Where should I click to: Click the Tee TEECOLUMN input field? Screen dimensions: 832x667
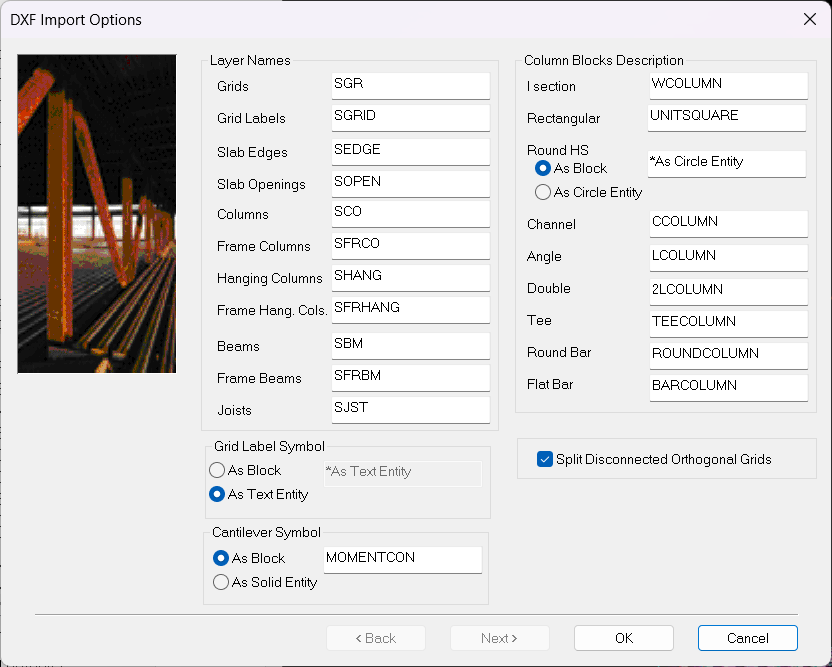point(727,323)
